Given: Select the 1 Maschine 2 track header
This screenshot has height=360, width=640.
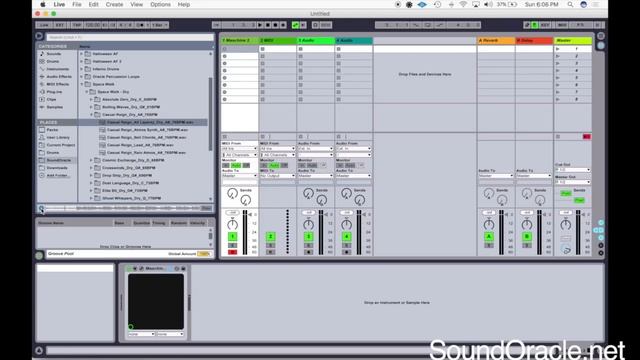Looking at the screenshot, I should [239, 40].
